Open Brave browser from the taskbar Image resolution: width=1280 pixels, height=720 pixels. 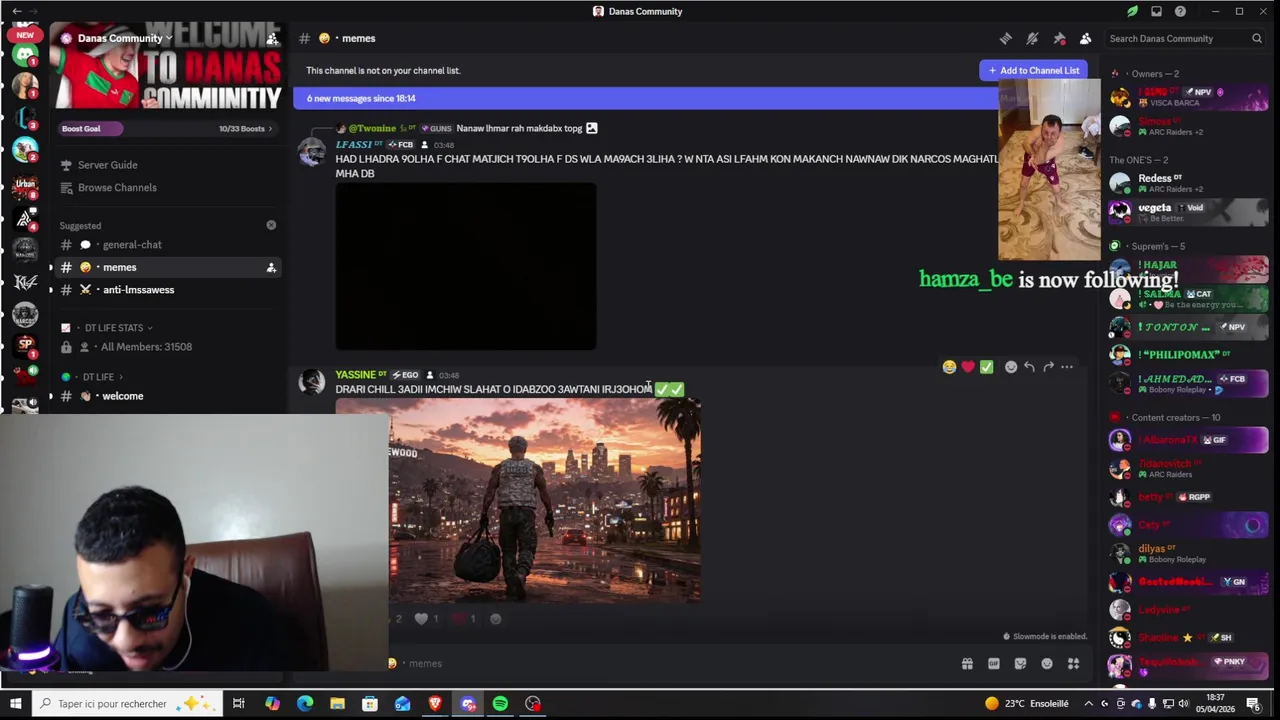pos(435,704)
